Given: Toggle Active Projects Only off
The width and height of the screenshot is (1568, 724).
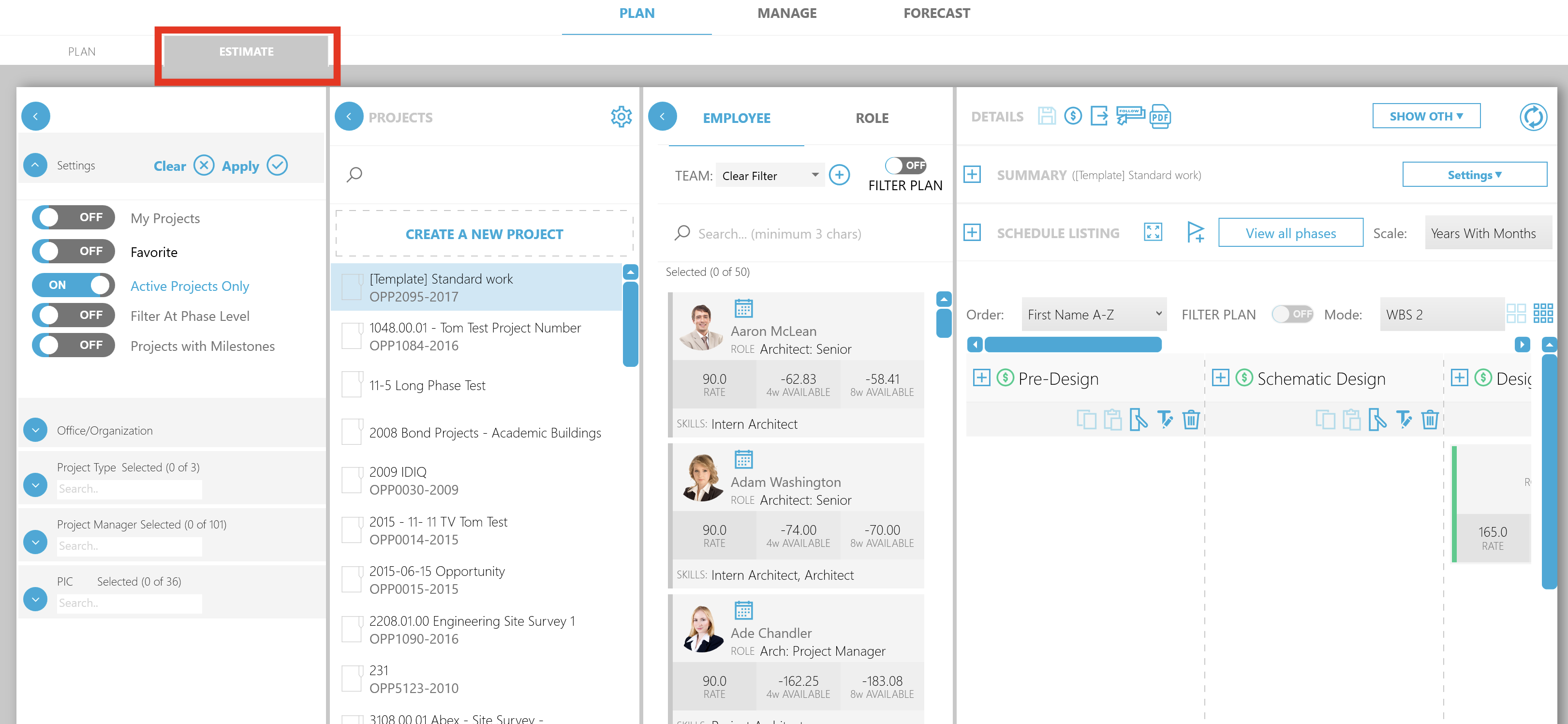Looking at the screenshot, I should (73, 285).
